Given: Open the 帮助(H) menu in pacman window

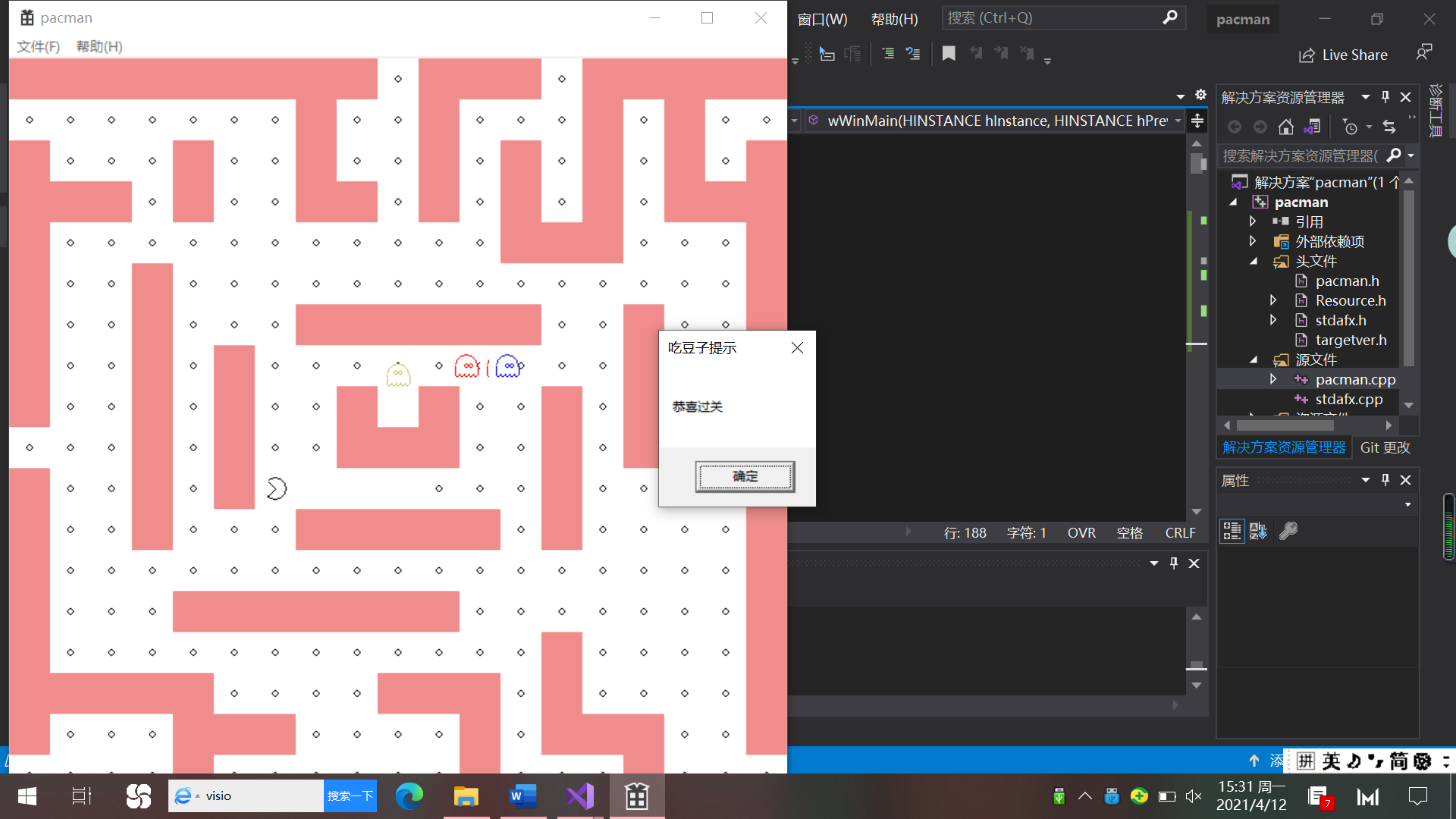Looking at the screenshot, I should pyautogui.click(x=99, y=47).
